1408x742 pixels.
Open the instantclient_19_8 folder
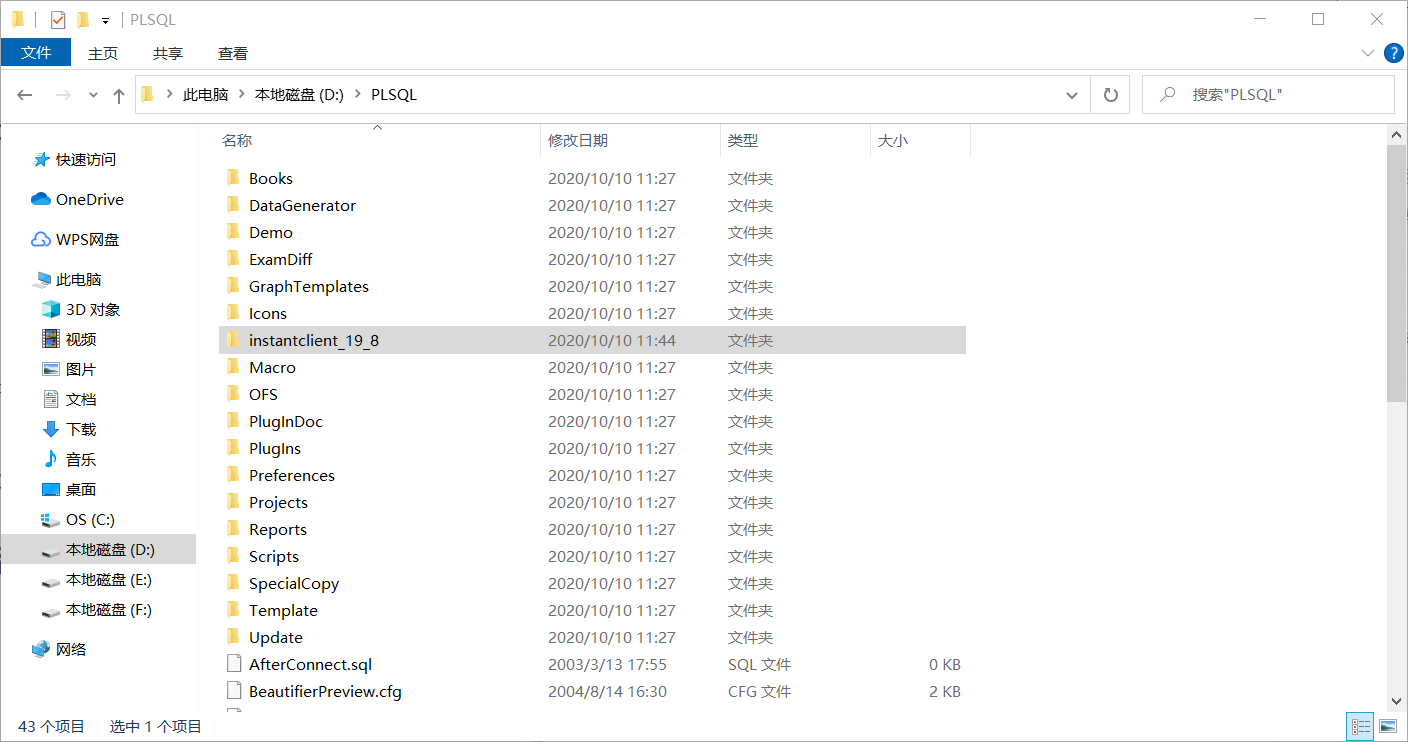(315, 340)
